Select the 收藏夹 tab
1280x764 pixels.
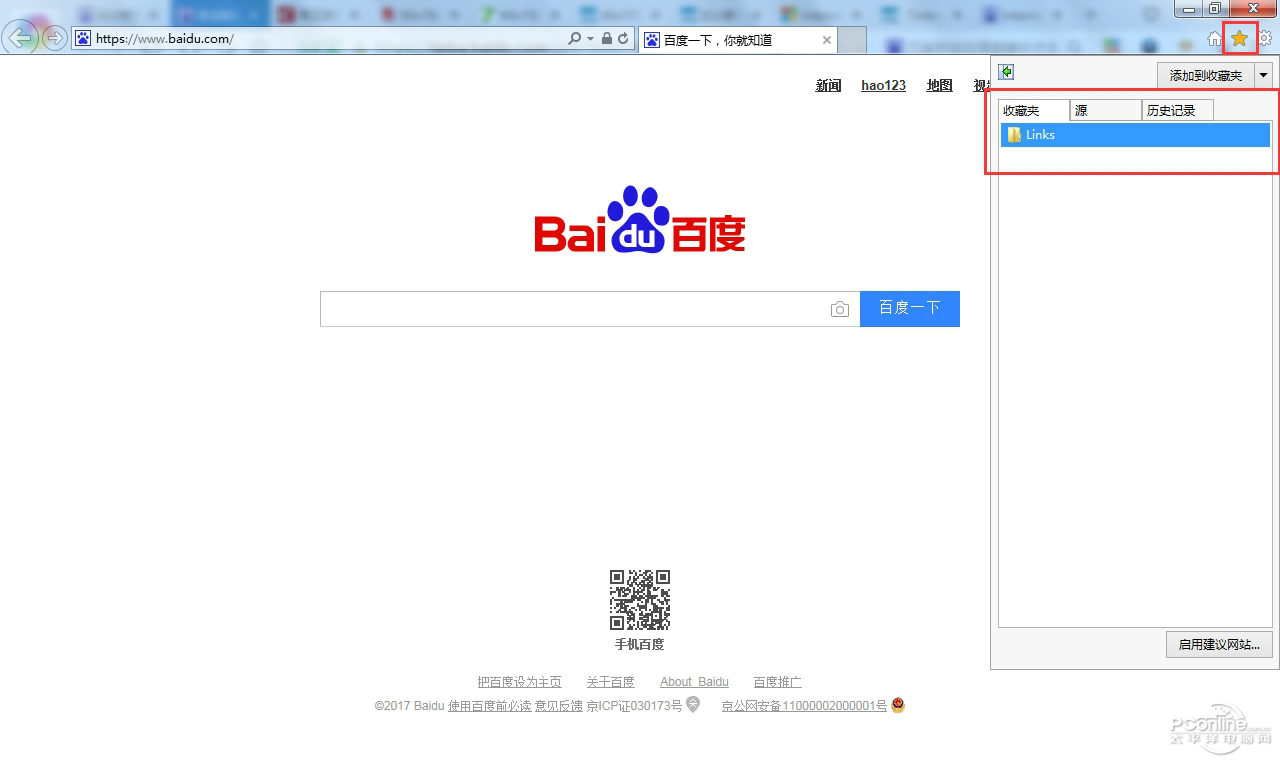click(x=1034, y=110)
